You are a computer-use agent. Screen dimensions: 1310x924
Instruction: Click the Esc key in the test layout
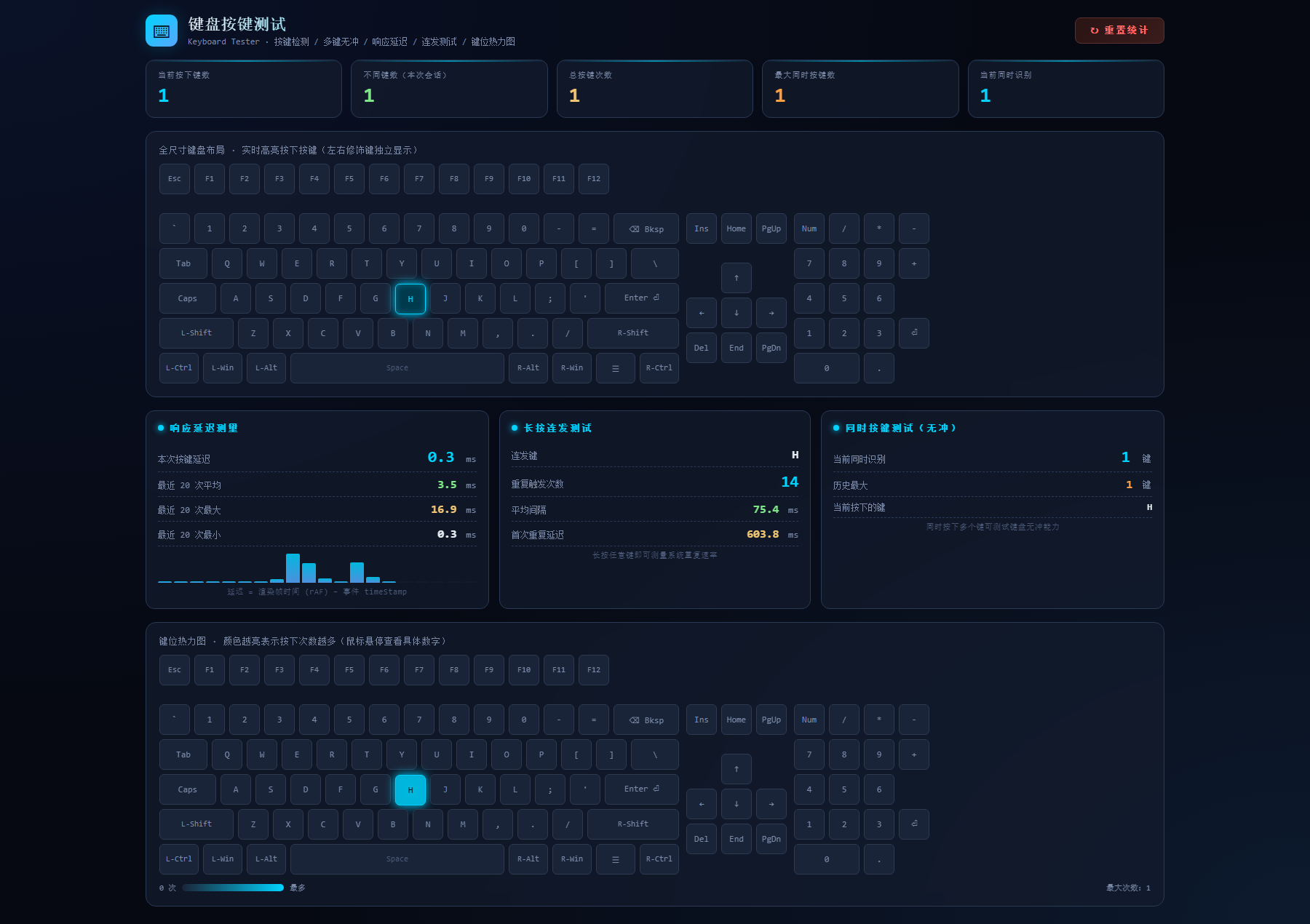tap(175, 179)
